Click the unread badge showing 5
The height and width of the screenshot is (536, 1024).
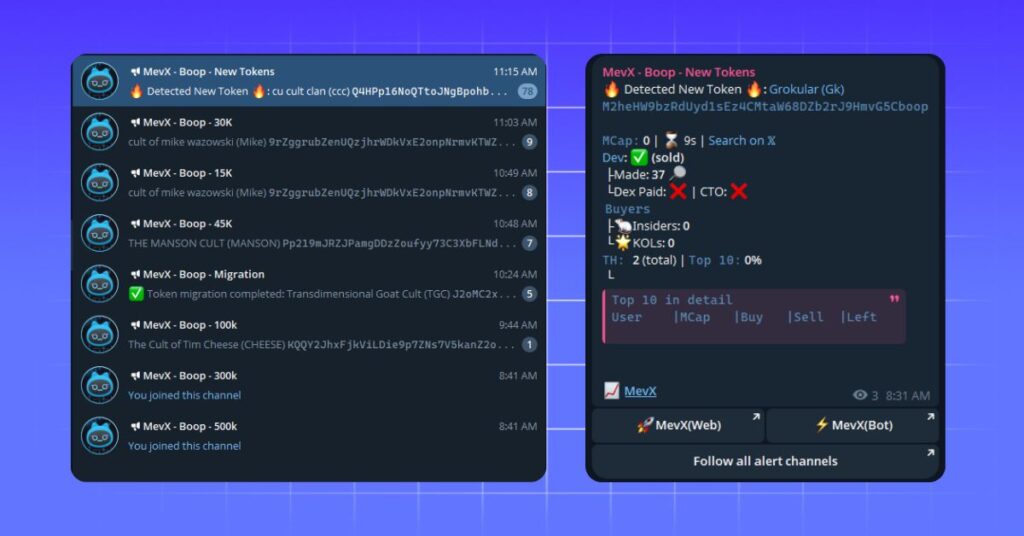click(x=530, y=294)
